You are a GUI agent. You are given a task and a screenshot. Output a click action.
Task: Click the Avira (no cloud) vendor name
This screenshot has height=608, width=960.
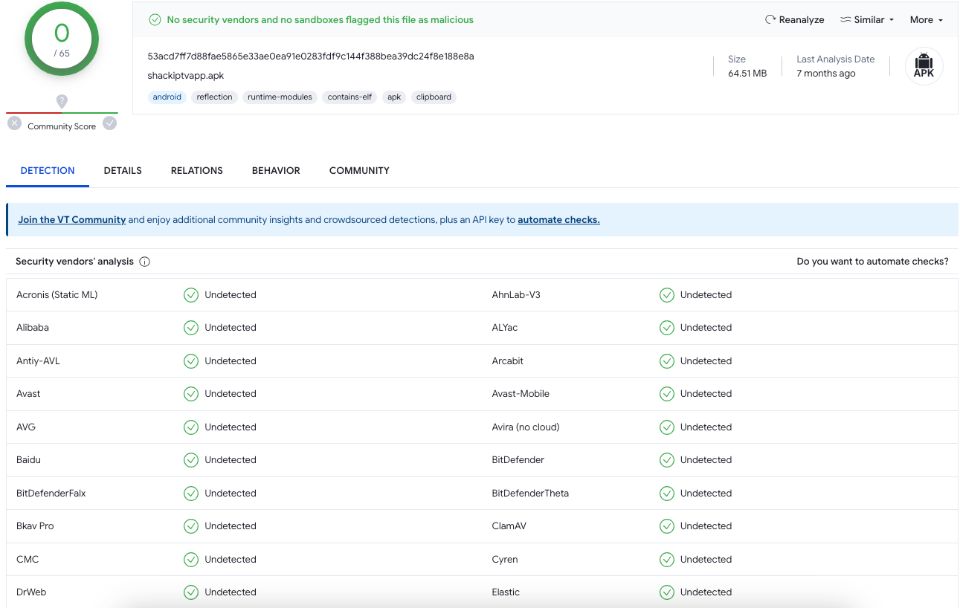point(525,427)
